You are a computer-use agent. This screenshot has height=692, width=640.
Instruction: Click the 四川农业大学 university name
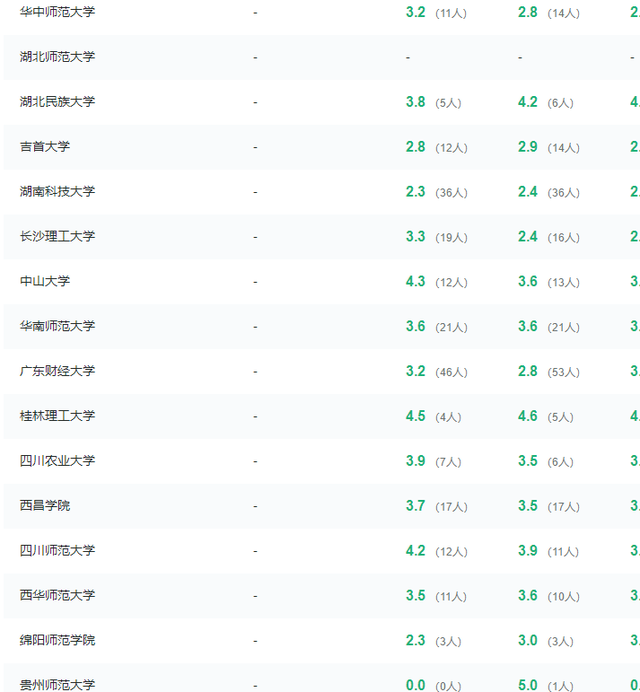pos(57,461)
